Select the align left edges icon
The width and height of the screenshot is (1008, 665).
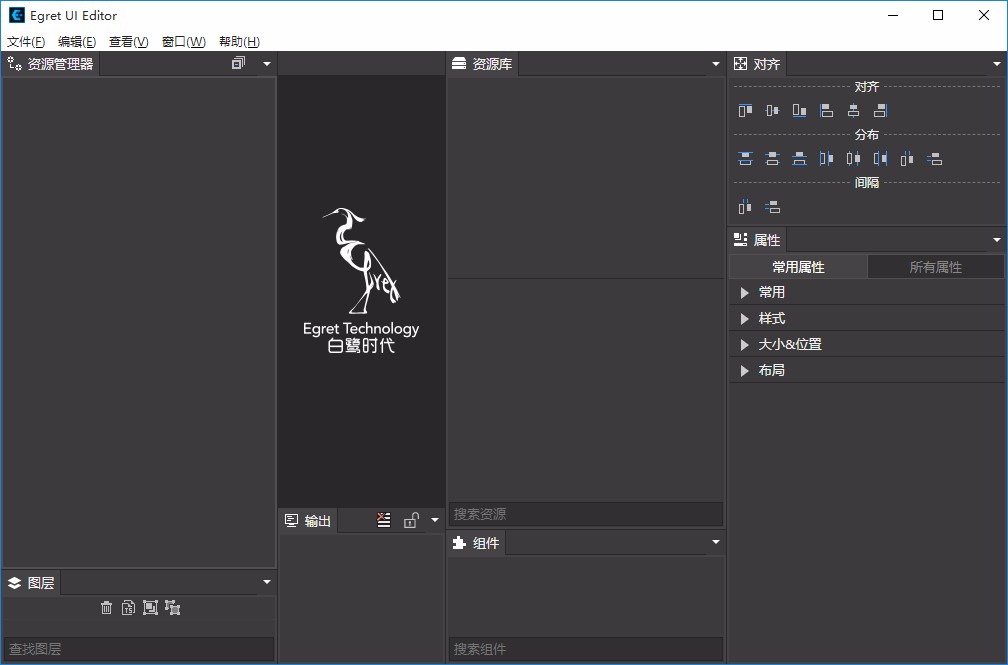826,110
